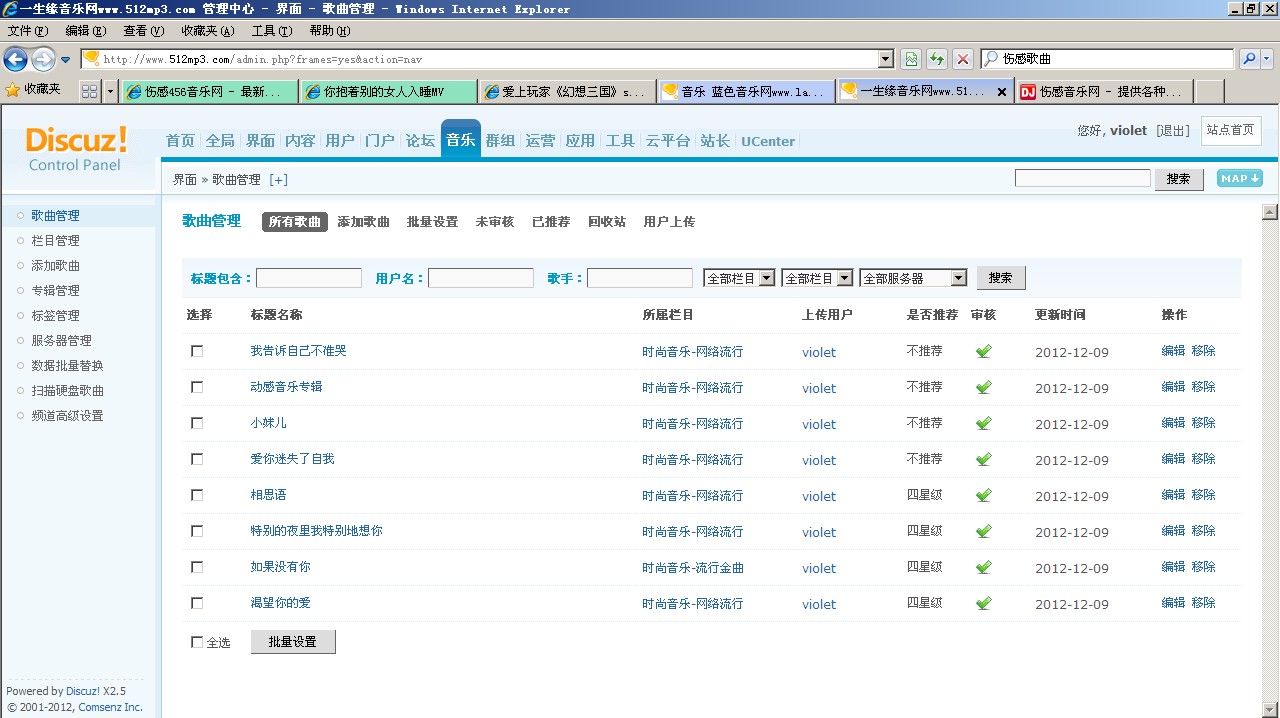The image size is (1280, 718).
Task: Open the 论坛 top navigation menu
Action: [x=420, y=141]
